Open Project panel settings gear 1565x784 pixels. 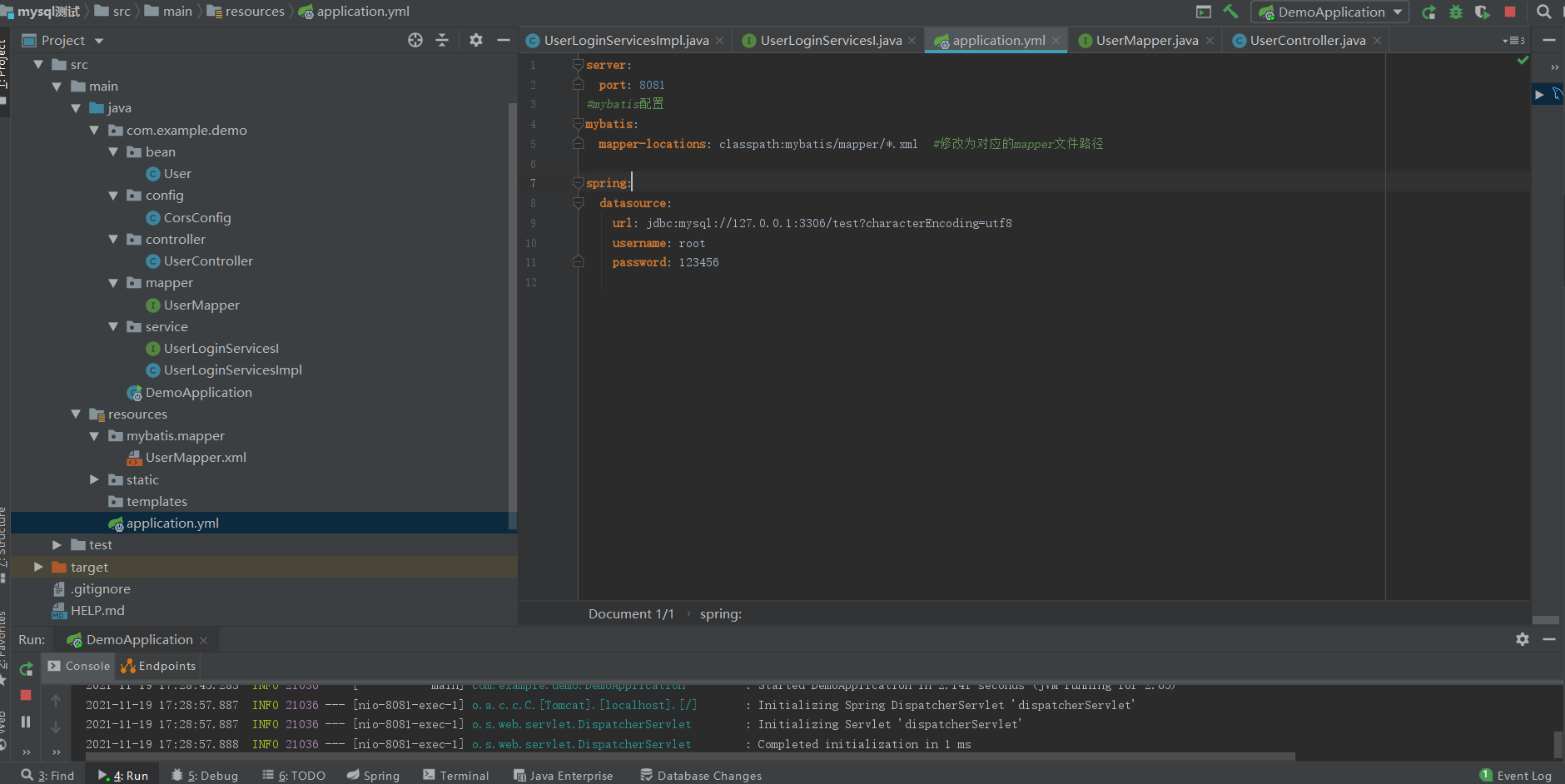pos(476,40)
